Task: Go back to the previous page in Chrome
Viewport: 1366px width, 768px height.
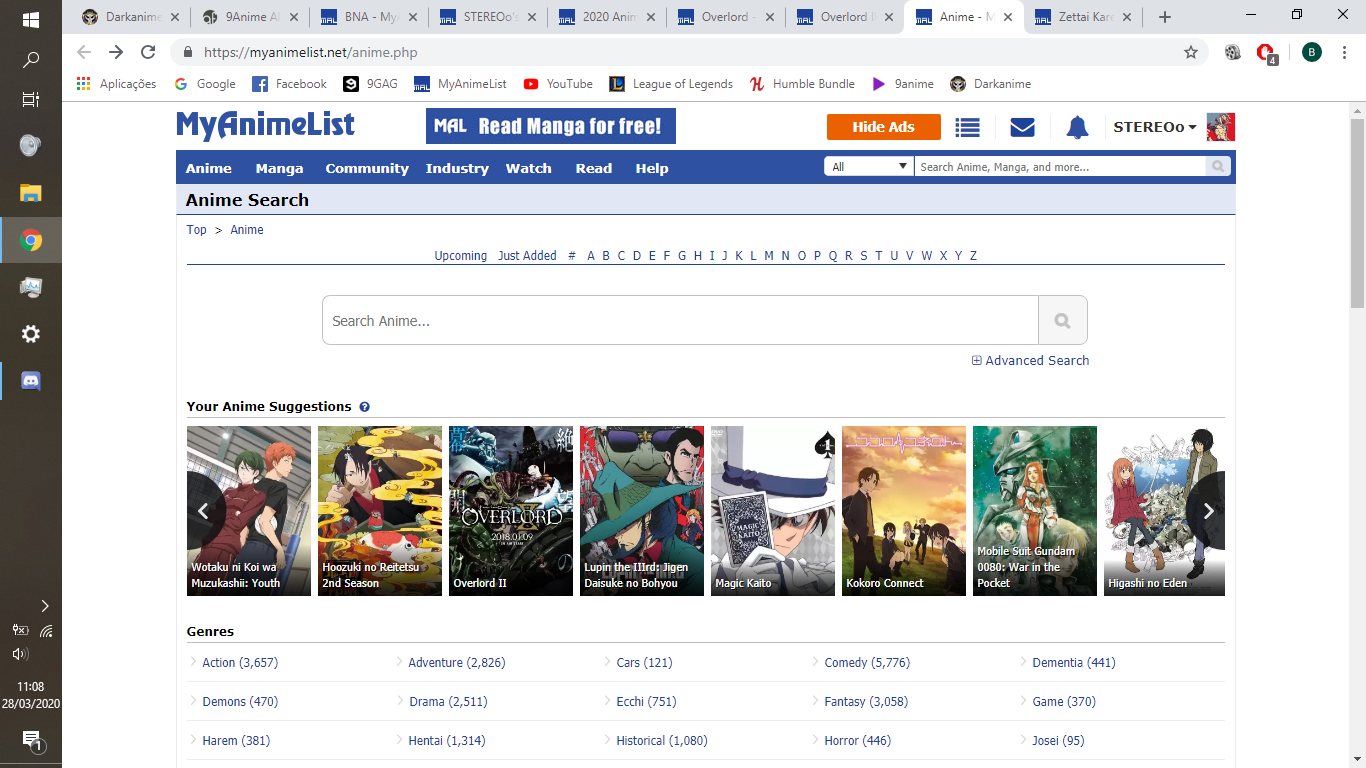Action: point(83,52)
